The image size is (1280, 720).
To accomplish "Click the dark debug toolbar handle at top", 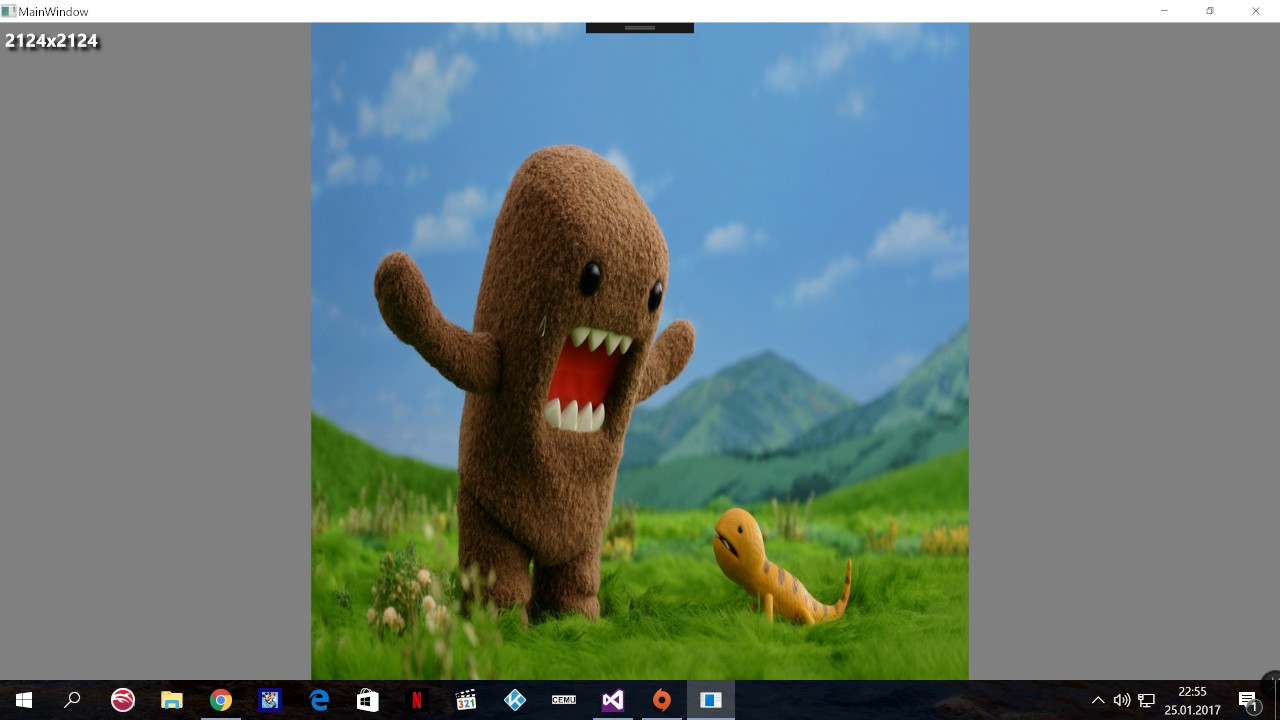I will point(640,28).
